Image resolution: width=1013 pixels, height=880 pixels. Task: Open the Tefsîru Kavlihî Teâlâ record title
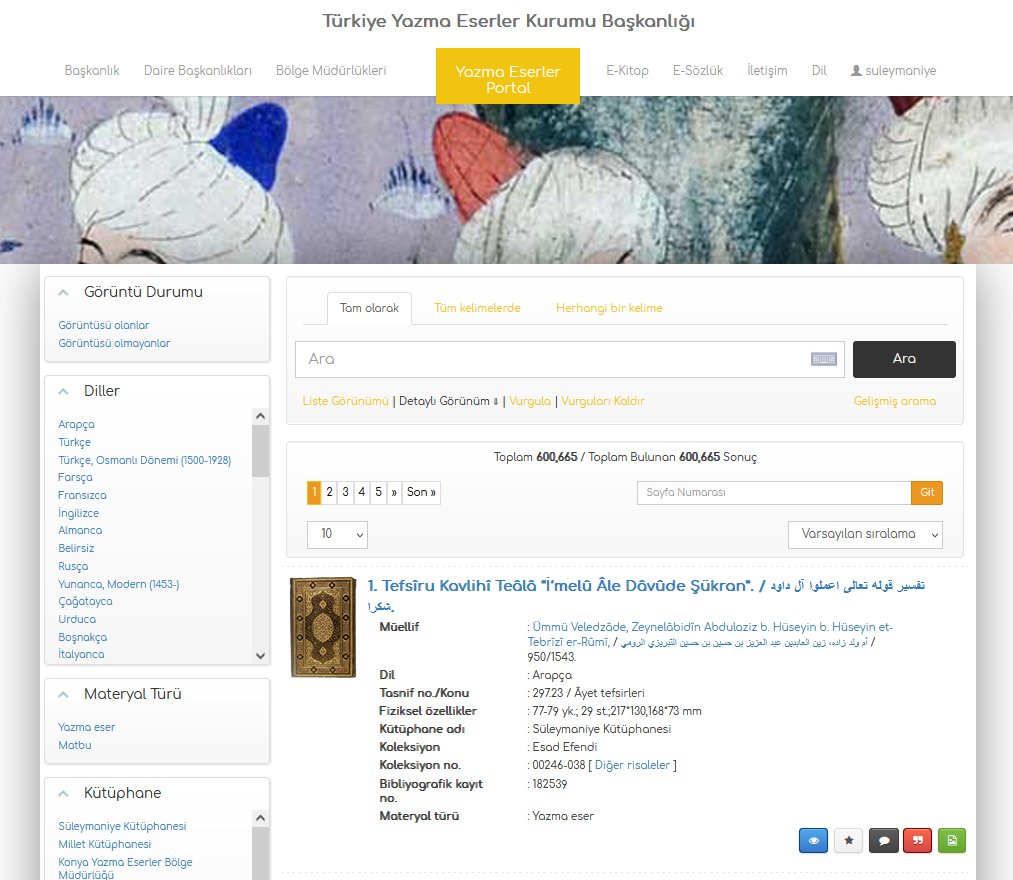[645, 595]
